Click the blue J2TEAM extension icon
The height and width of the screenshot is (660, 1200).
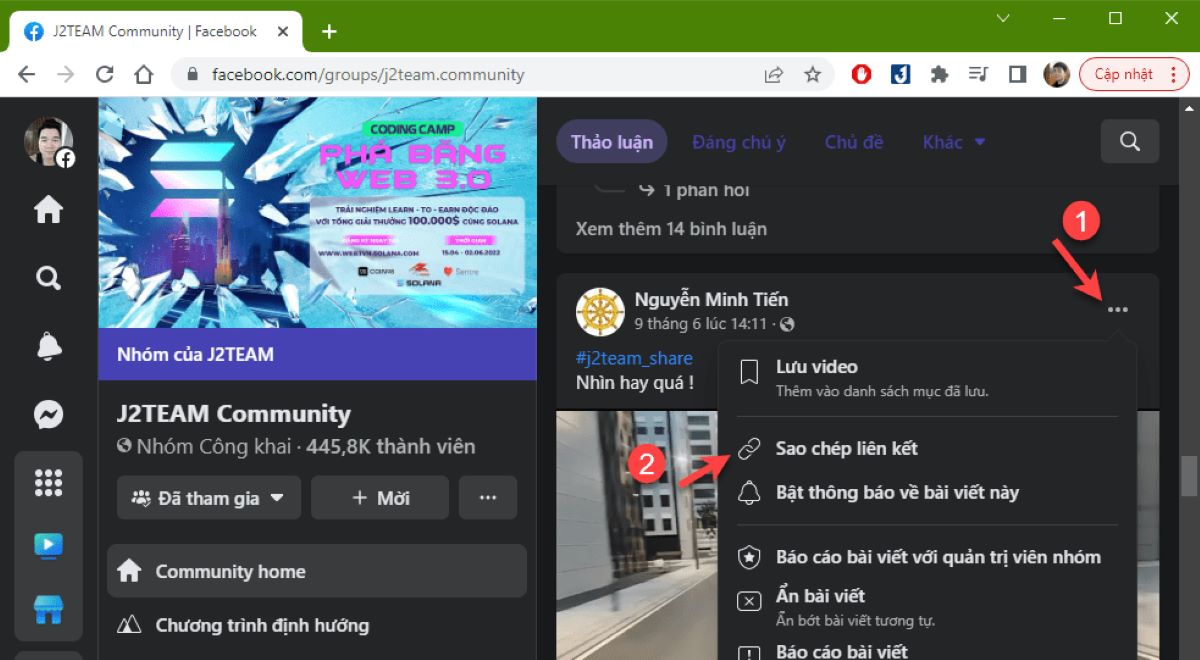(x=900, y=74)
